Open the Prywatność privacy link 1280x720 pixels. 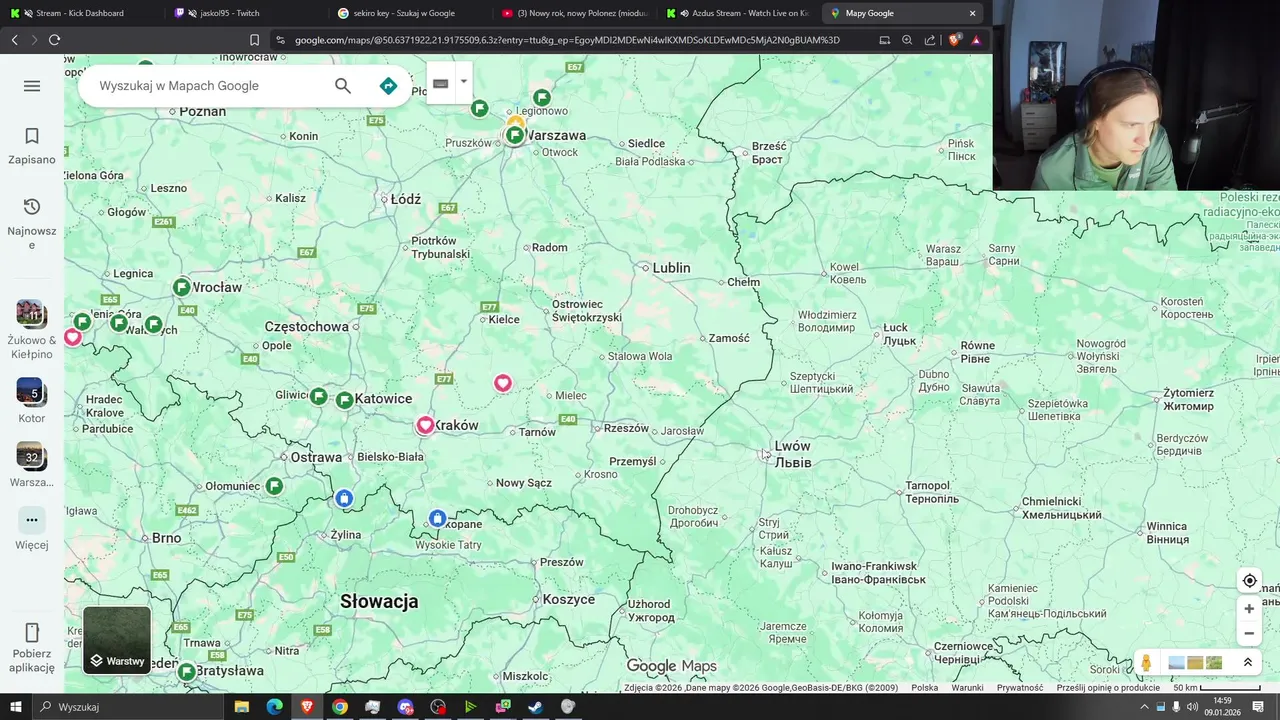[1020, 688]
